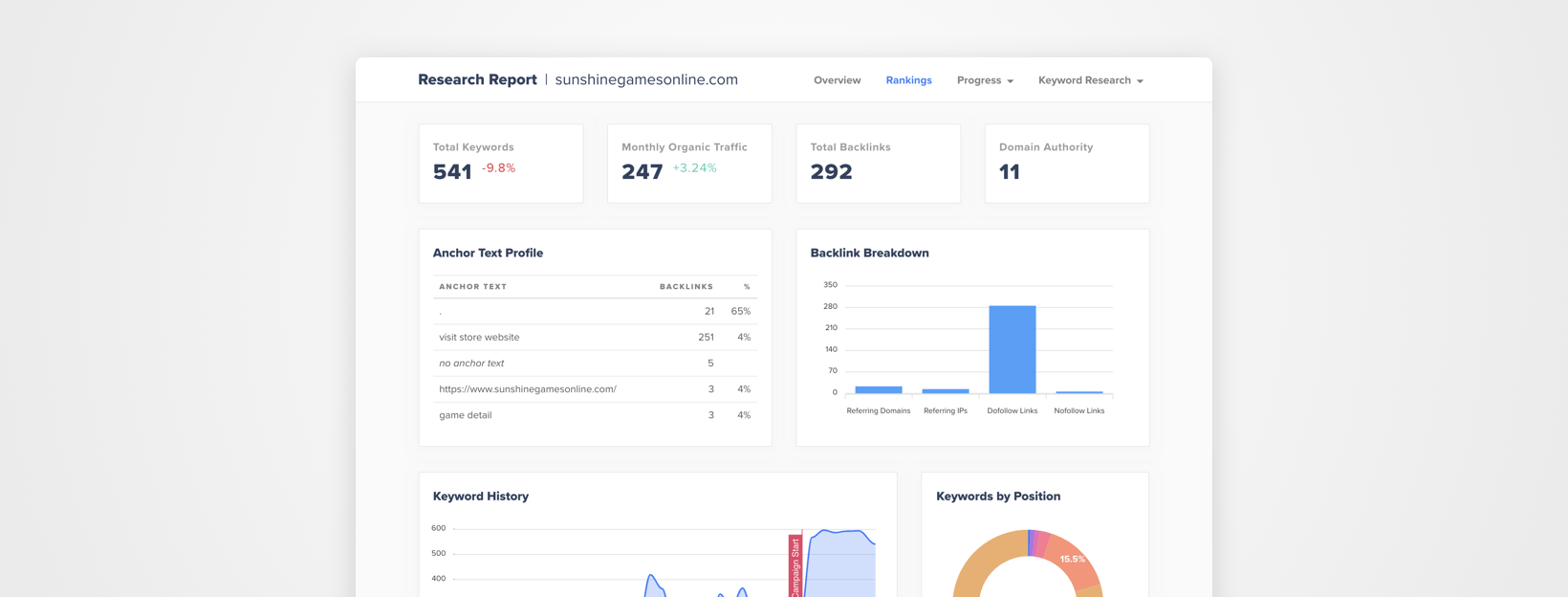Select the Total Keywords card

point(500,164)
